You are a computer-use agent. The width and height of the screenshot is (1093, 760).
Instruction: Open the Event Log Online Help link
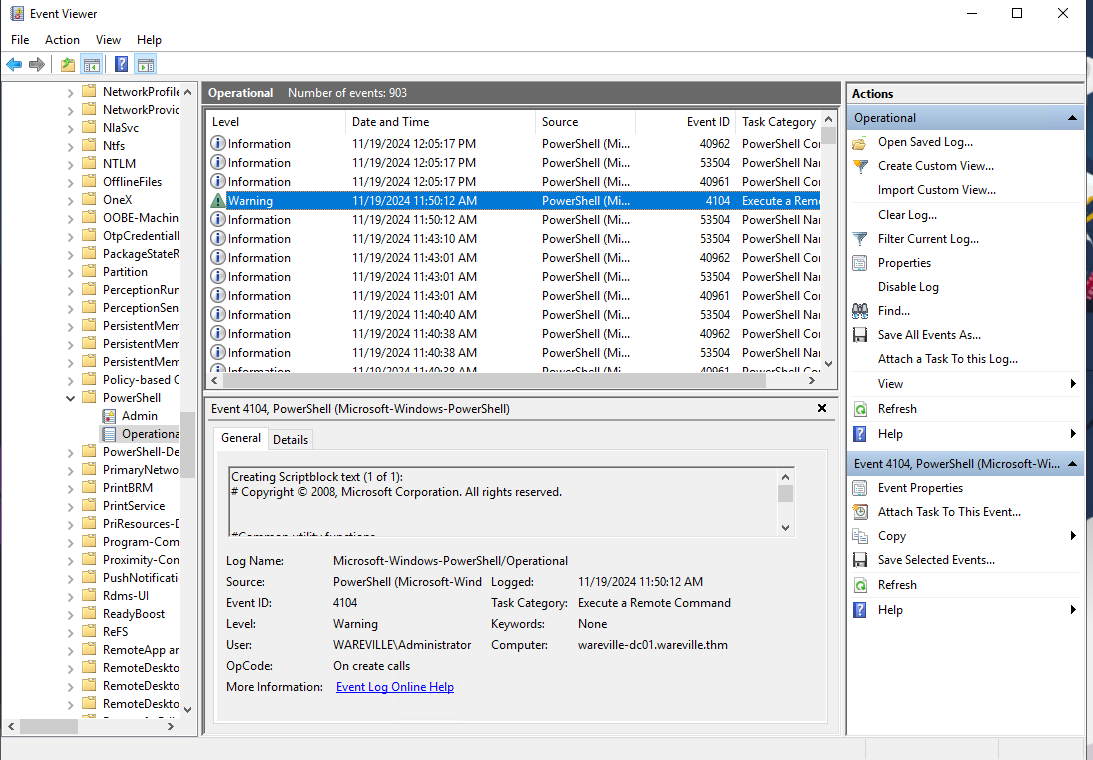395,687
